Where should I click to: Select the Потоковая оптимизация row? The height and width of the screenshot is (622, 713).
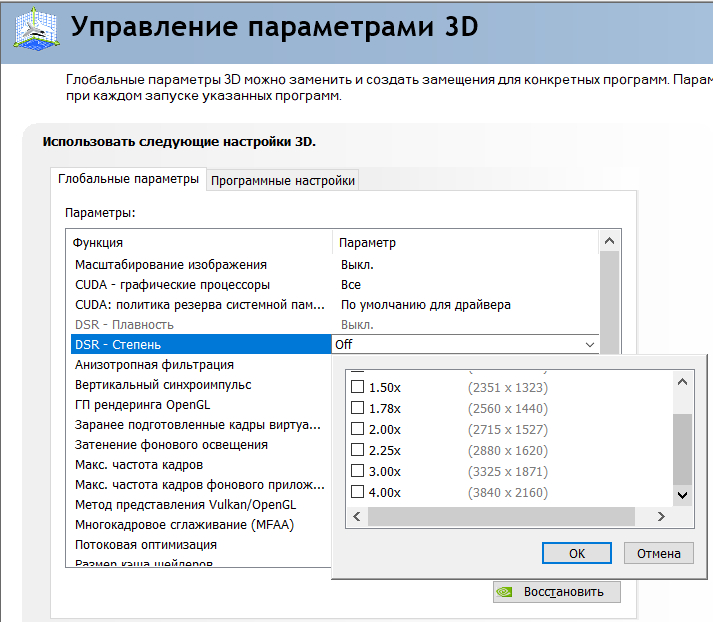tap(201, 545)
